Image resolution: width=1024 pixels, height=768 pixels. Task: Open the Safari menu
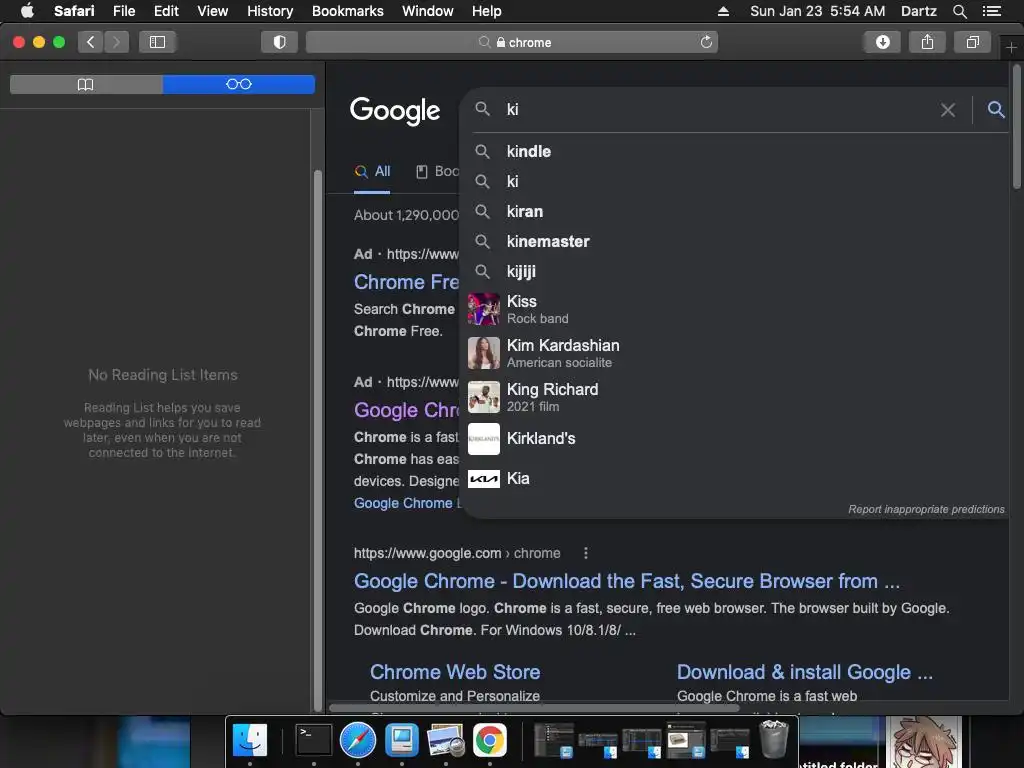point(74,11)
